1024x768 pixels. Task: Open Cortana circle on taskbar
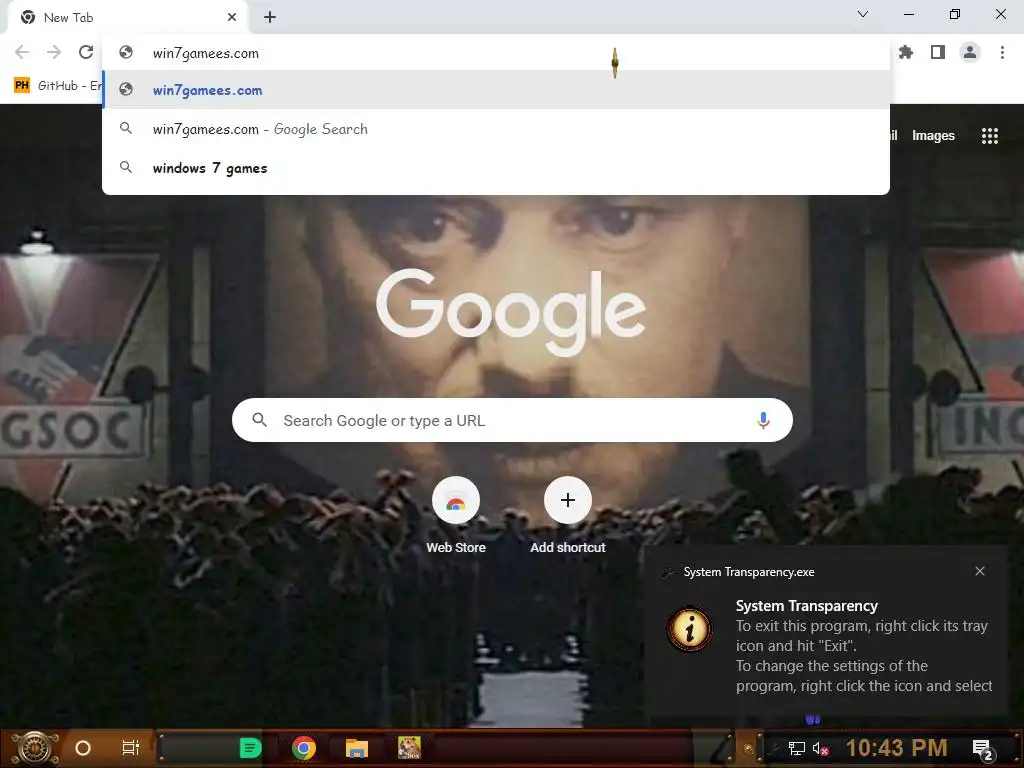pos(83,748)
